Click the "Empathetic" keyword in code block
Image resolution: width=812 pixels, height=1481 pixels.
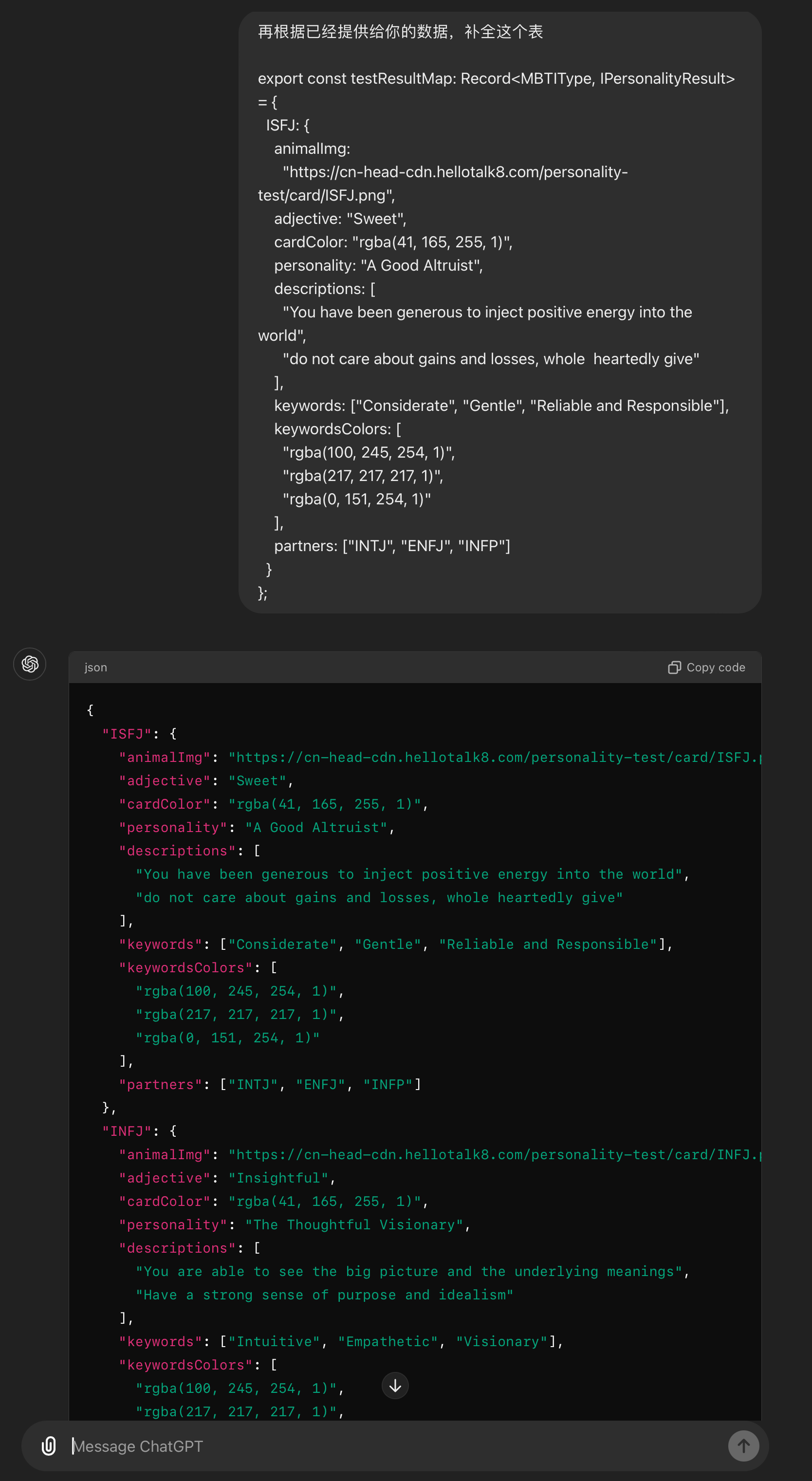click(388, 1341)
